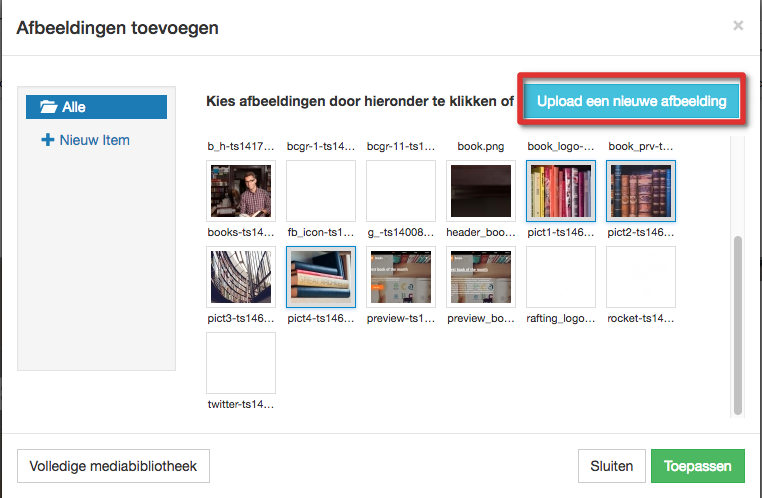The image size is (762, 498).
Task: Select the Alle folder in sidebar
Action: click(x=96, y=107)
